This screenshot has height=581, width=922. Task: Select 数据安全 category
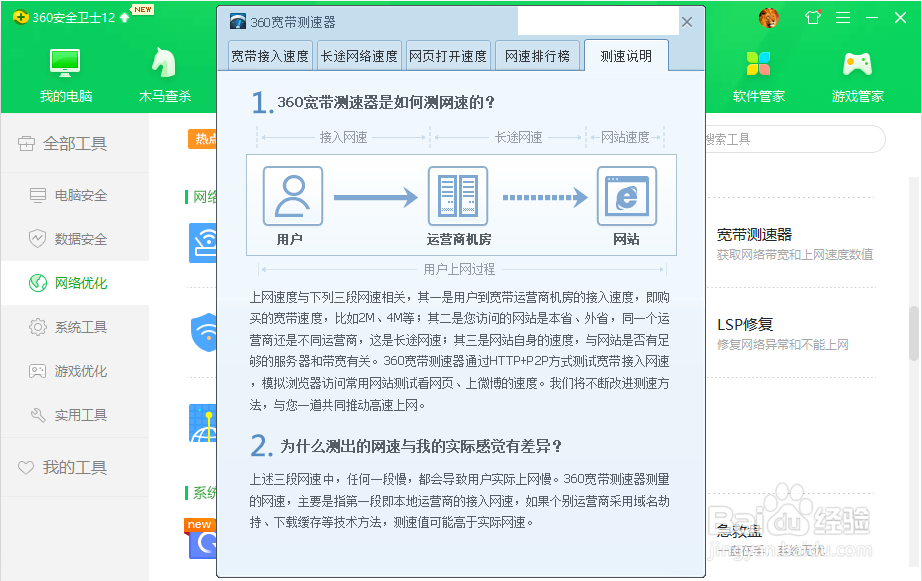pos(75,239)
